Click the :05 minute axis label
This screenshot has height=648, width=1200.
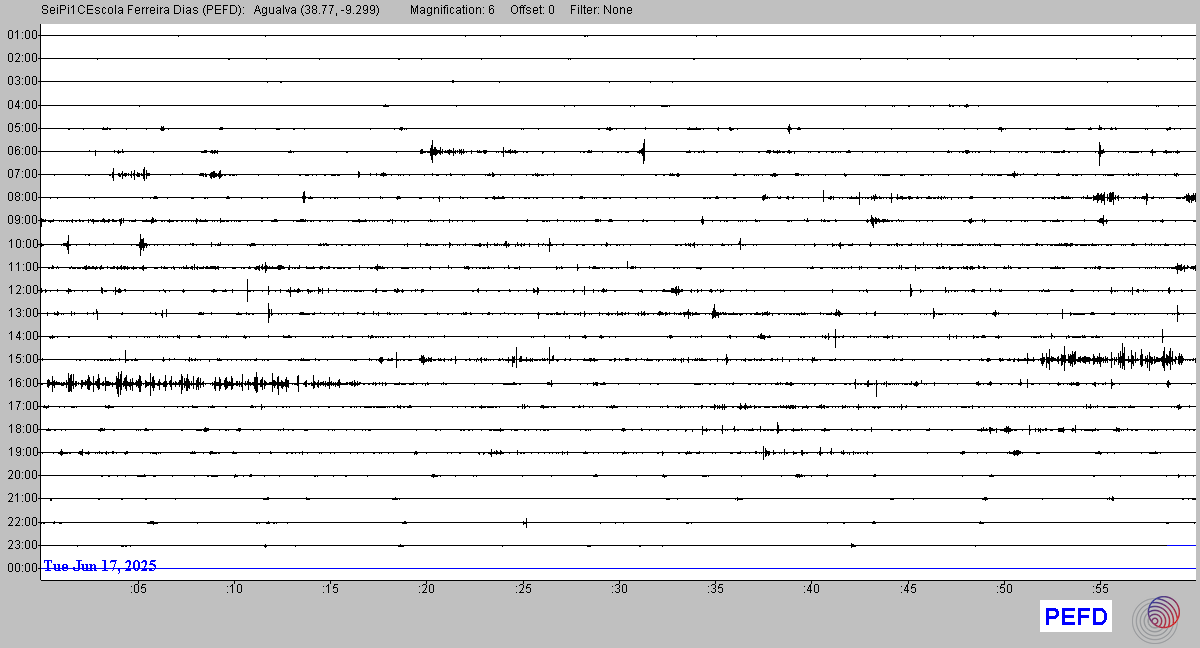tap(138, 589)
